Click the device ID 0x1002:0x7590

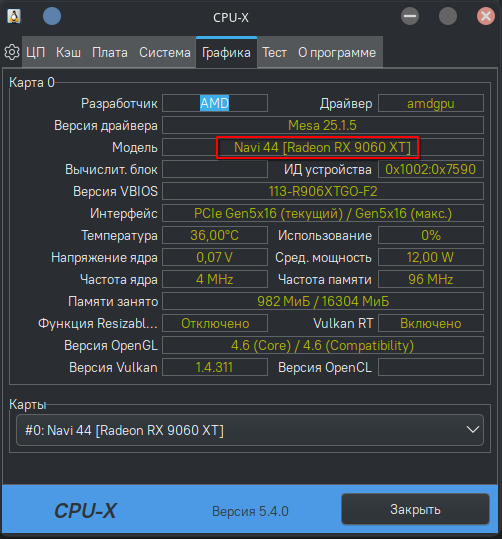tap(431, 169)
